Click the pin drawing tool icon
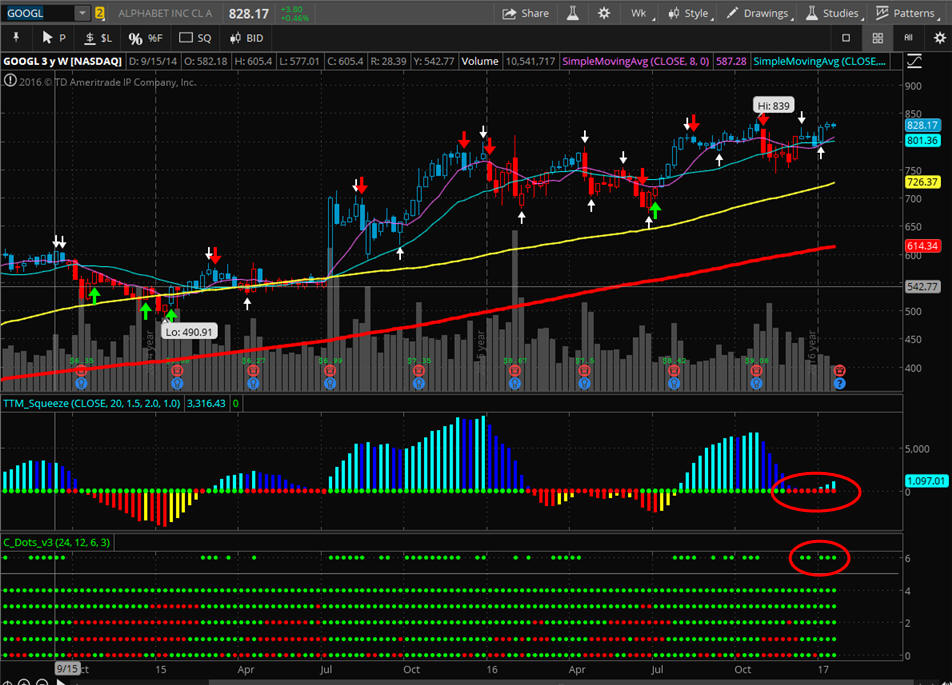 (x=16, y=37)
